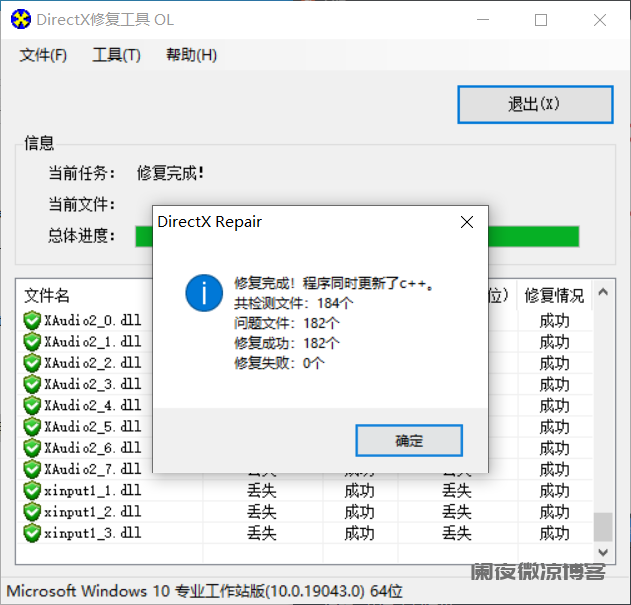Select the XAudio2_3.dll file name
The image size is (631, 605).
(x=93, y=384)
